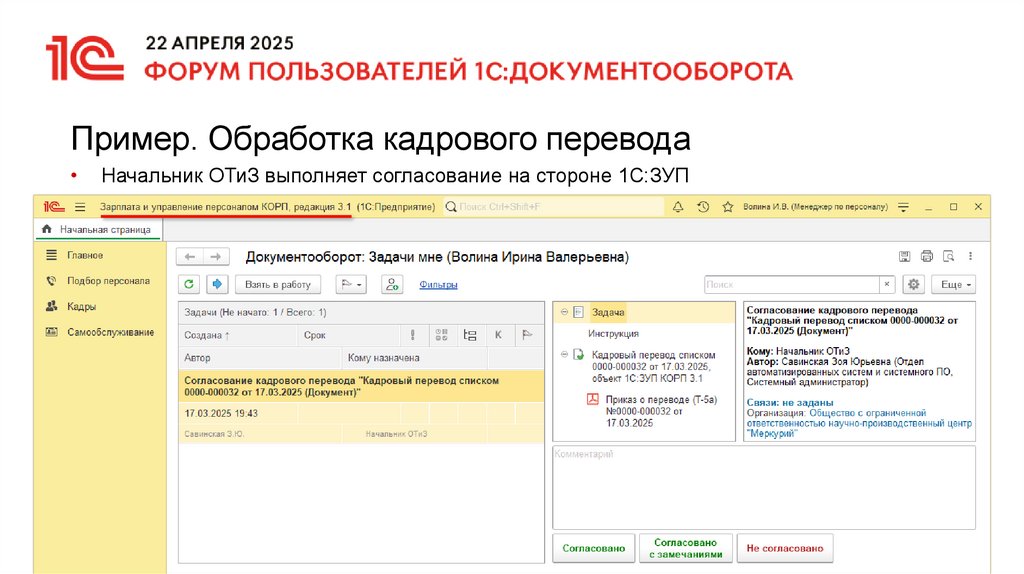Open the organization link Общество с ограниченной ответственностью

[859, 423]
